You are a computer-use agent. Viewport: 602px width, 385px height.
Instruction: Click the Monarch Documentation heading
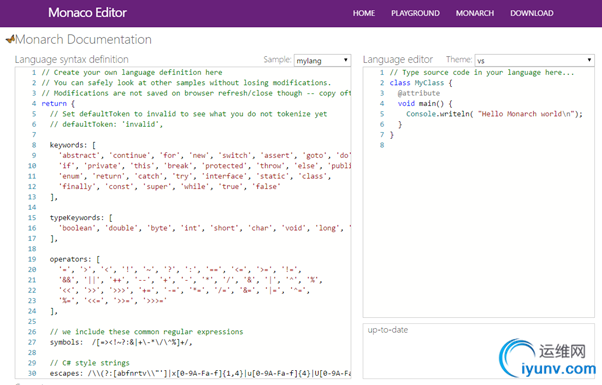[83, 39]
